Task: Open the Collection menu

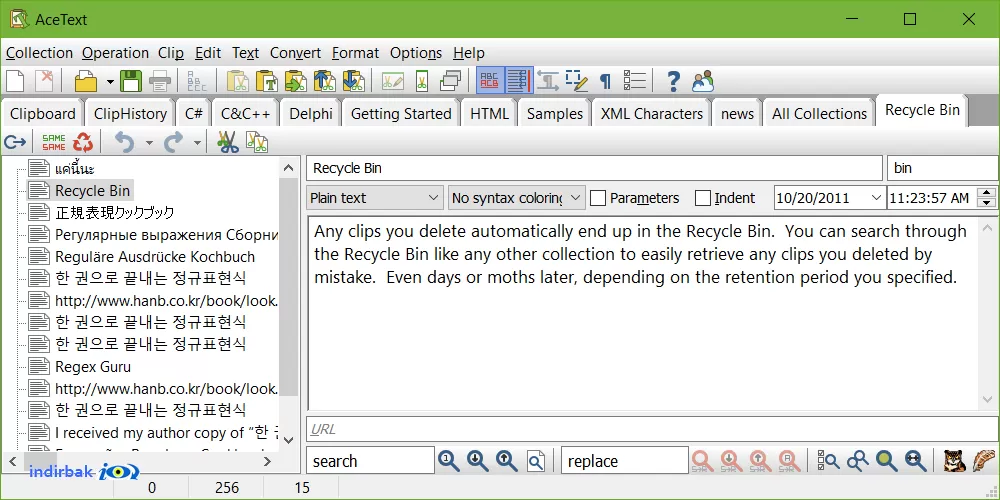Action: point(40,53)
